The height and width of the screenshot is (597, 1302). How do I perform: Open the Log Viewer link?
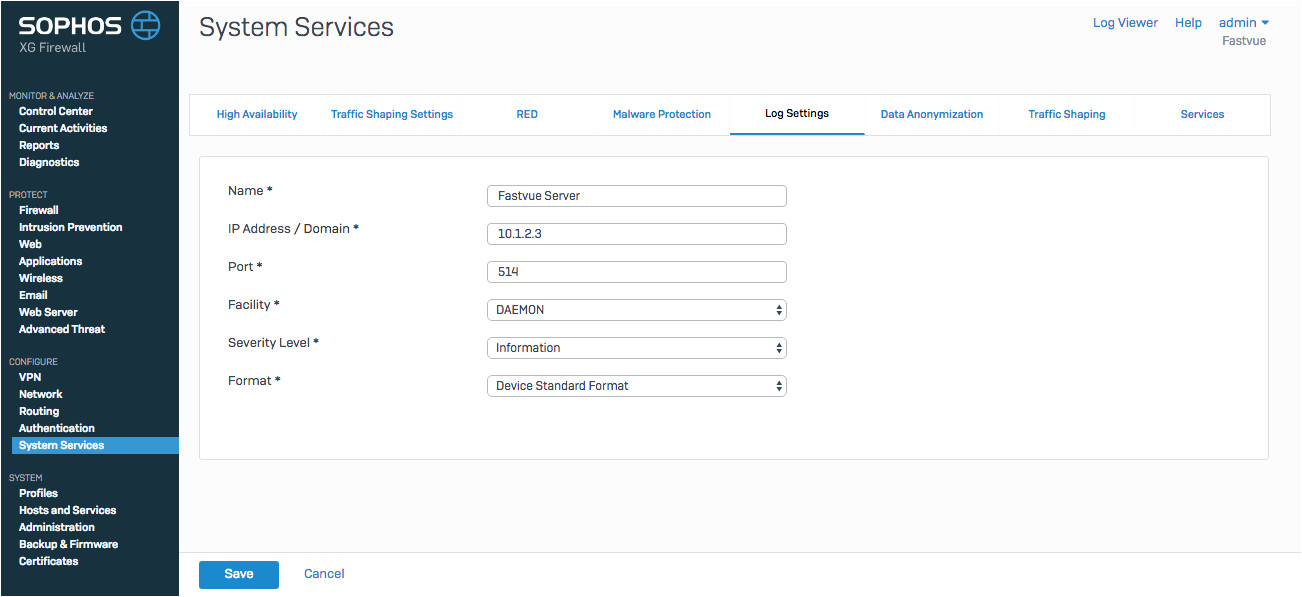click(x=1125, y=23)
